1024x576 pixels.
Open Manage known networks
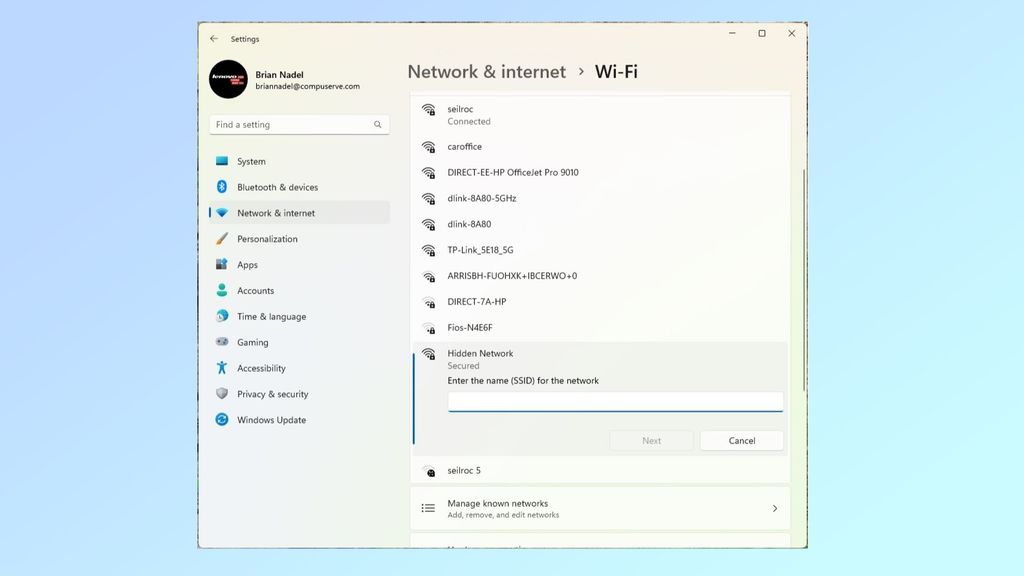click(x=600, y=508)
